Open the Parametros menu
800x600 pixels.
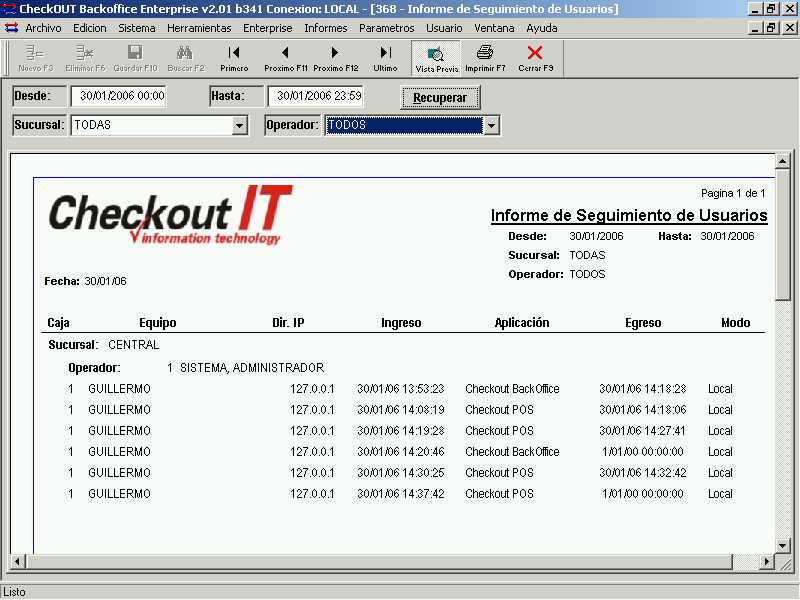tap(387, 28)
